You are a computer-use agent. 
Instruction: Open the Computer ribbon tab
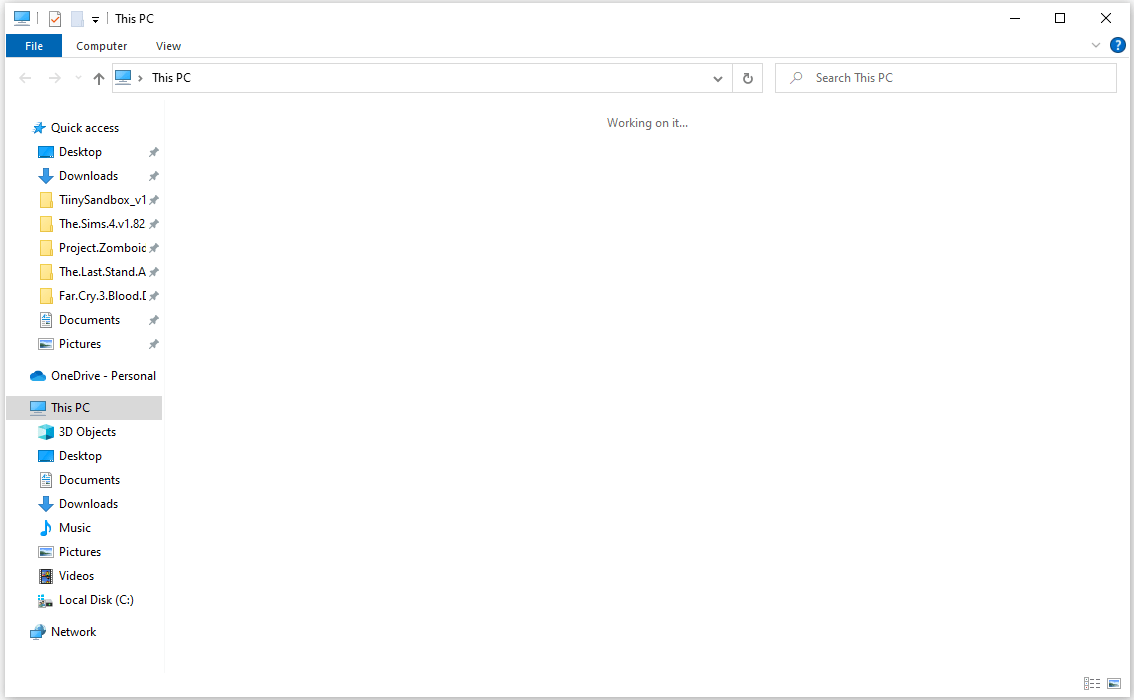click(101, 46)
